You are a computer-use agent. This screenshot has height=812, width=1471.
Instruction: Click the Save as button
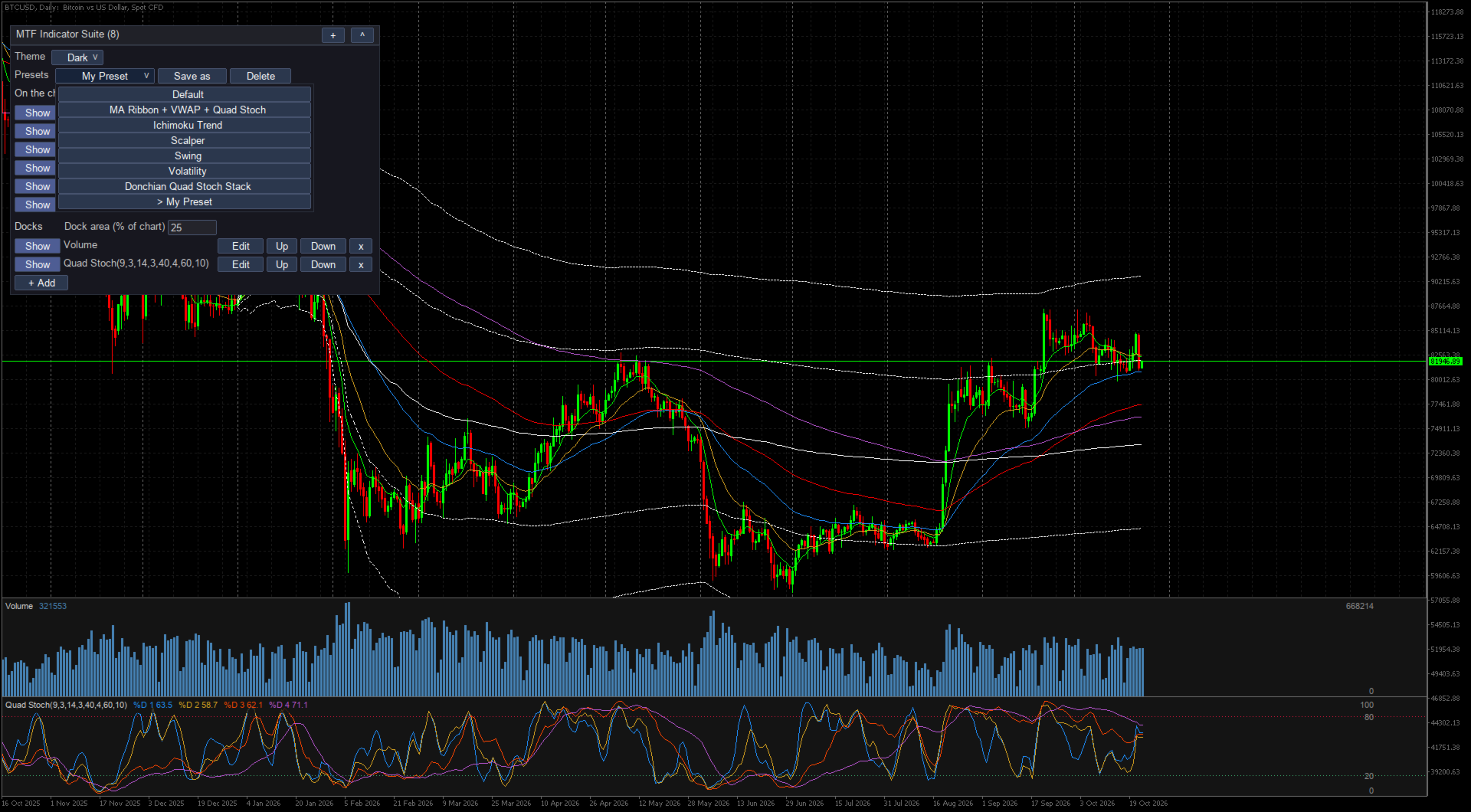[192, 76]
